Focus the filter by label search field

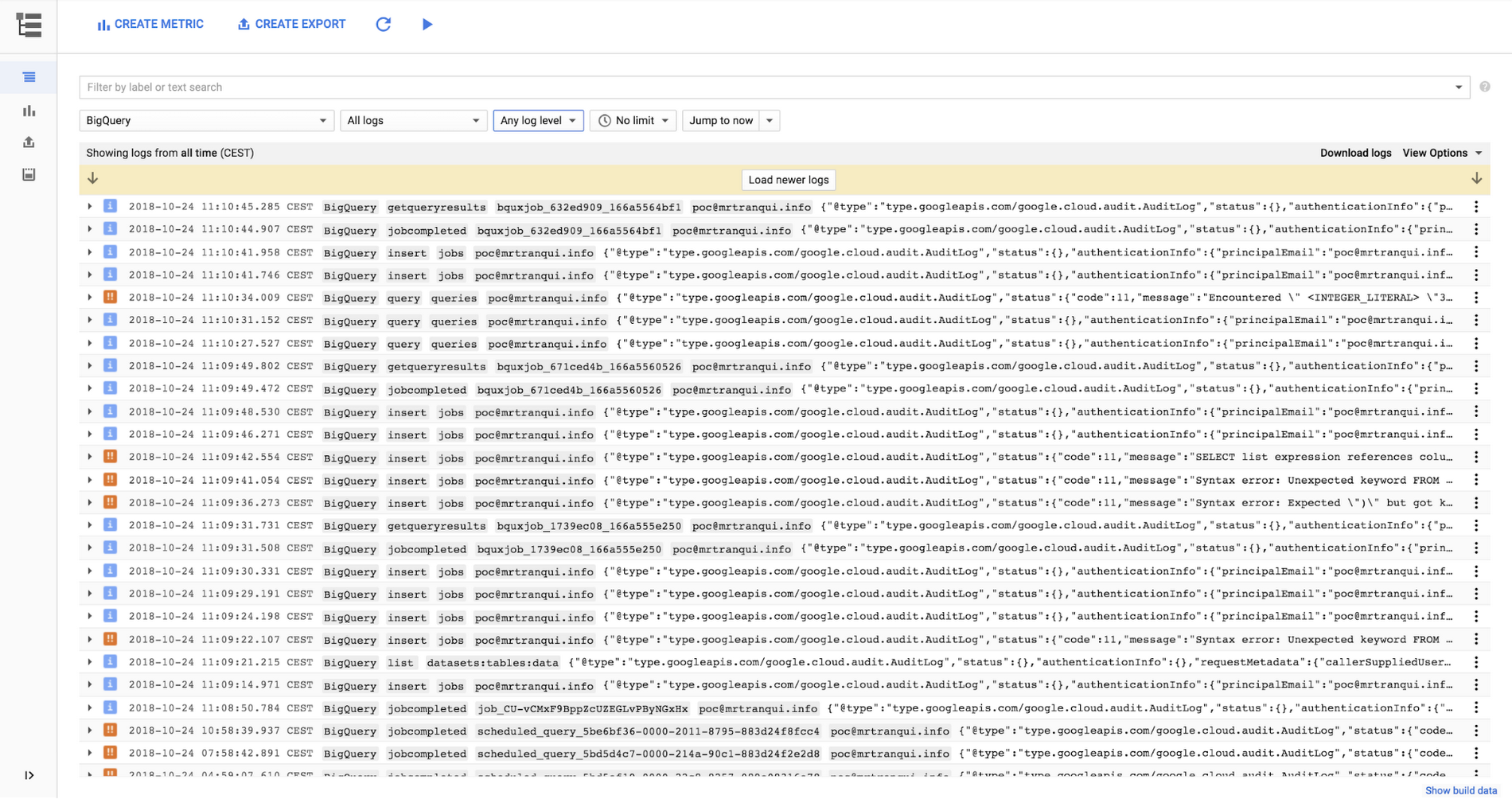764,88
